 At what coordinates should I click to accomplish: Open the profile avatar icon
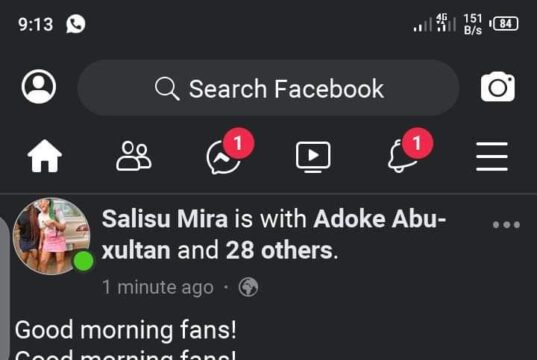[39, 87]
